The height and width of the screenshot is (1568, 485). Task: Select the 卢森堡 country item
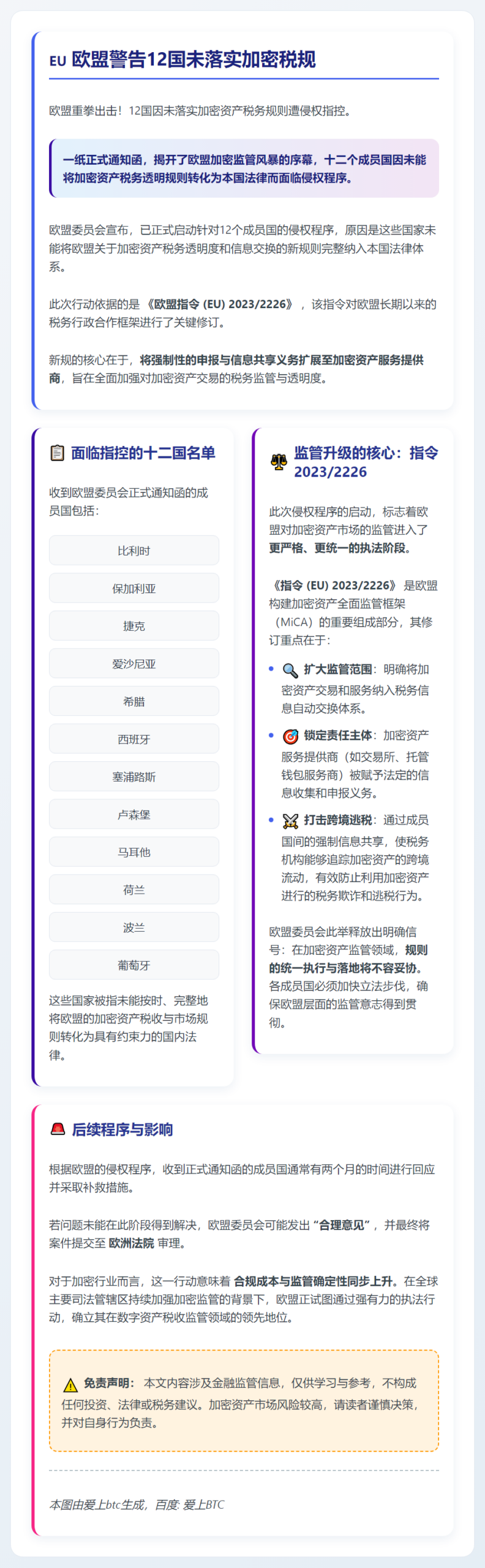(x=134, y=814)
